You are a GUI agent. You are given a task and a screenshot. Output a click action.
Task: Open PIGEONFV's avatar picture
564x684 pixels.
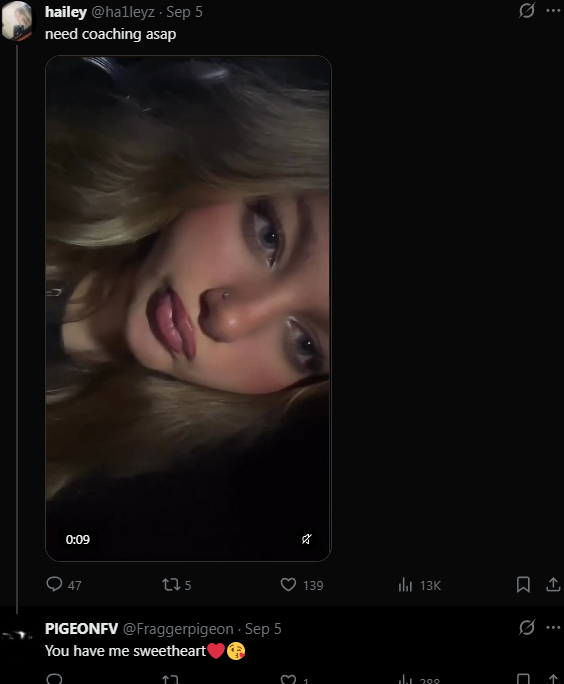coord(17,636)
